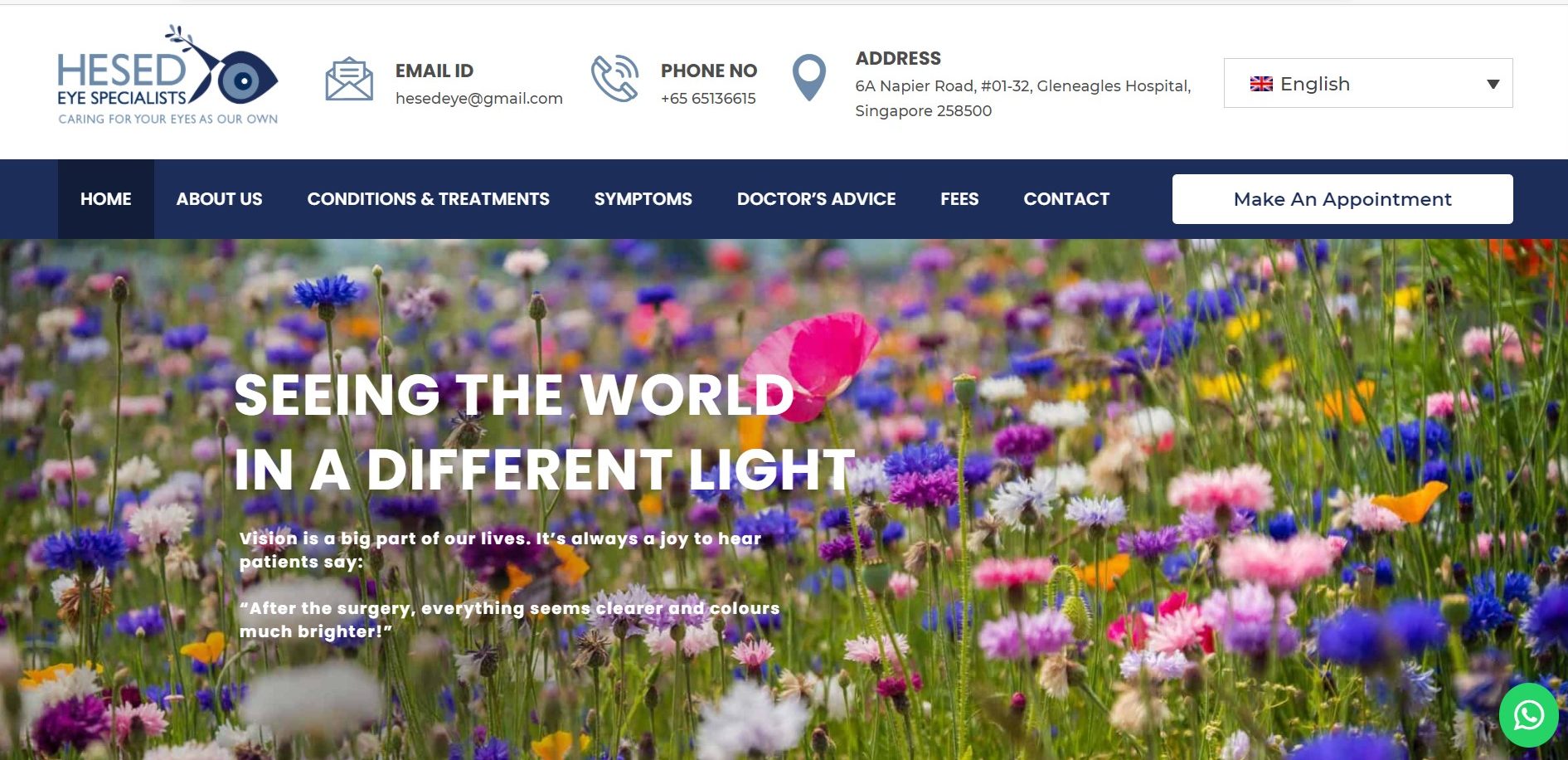The image size is (1568, 760).
Task: Open the DOCTOR'S ADVICE page
Action: coord(816,199)
